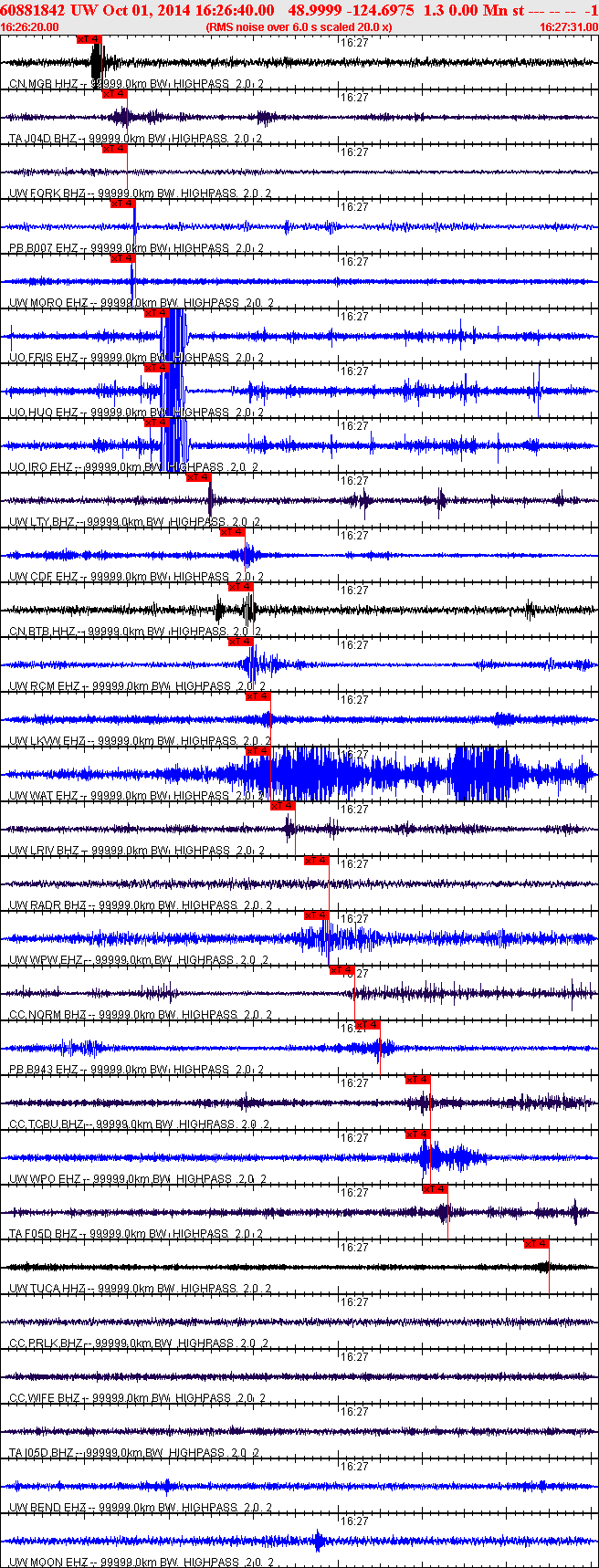Screen dimensions: 599x1568
Task: Click the red pick on UW.WPO EHZ trace
Action: (418, 1134)
